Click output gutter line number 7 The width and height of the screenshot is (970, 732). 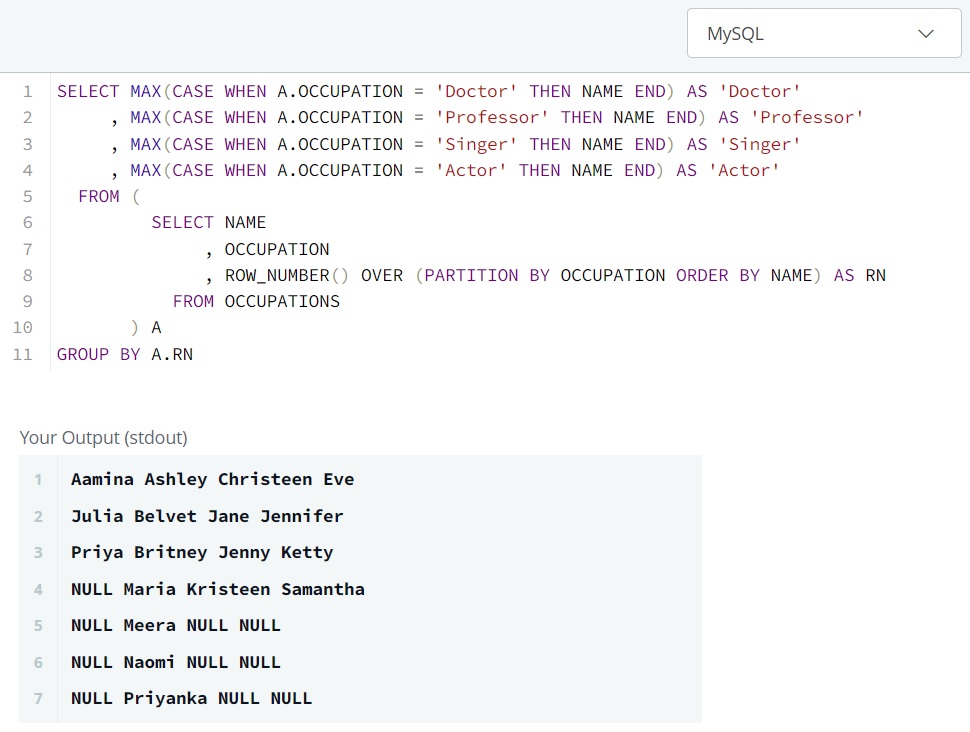point(38,699)
